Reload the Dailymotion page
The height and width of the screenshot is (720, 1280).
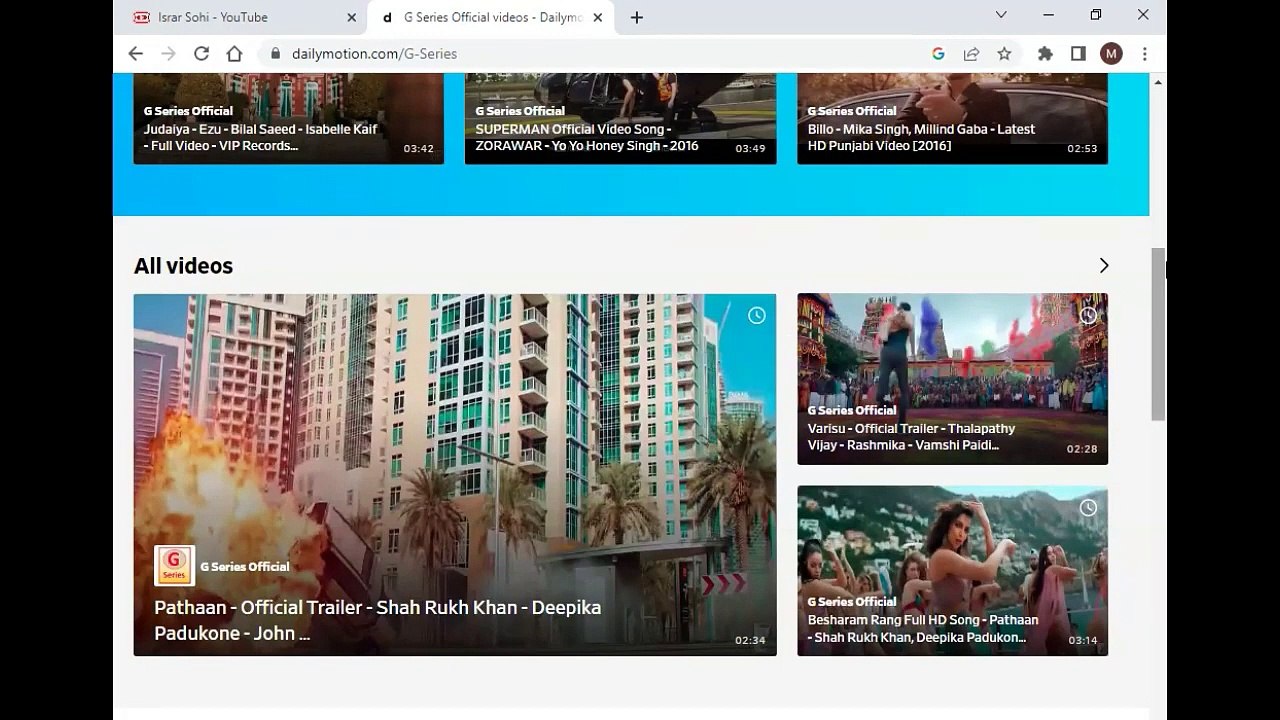pos(201,54)
